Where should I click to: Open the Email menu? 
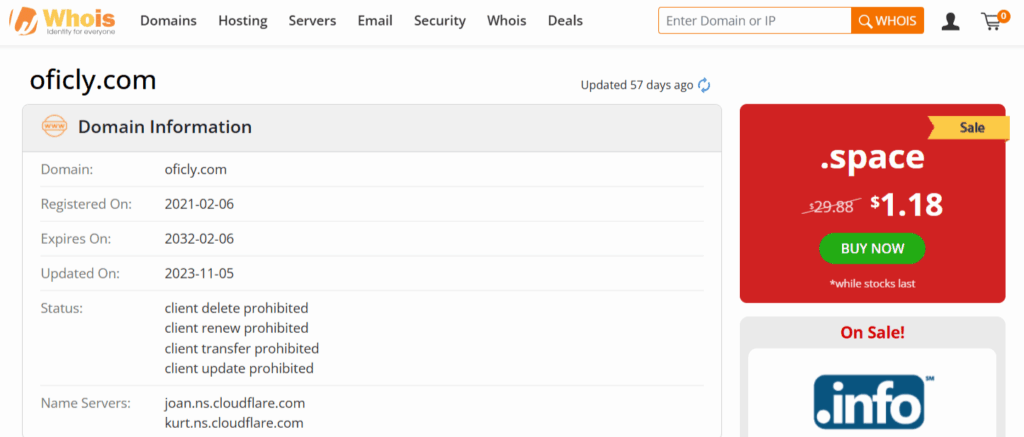(x=375, y=21)
